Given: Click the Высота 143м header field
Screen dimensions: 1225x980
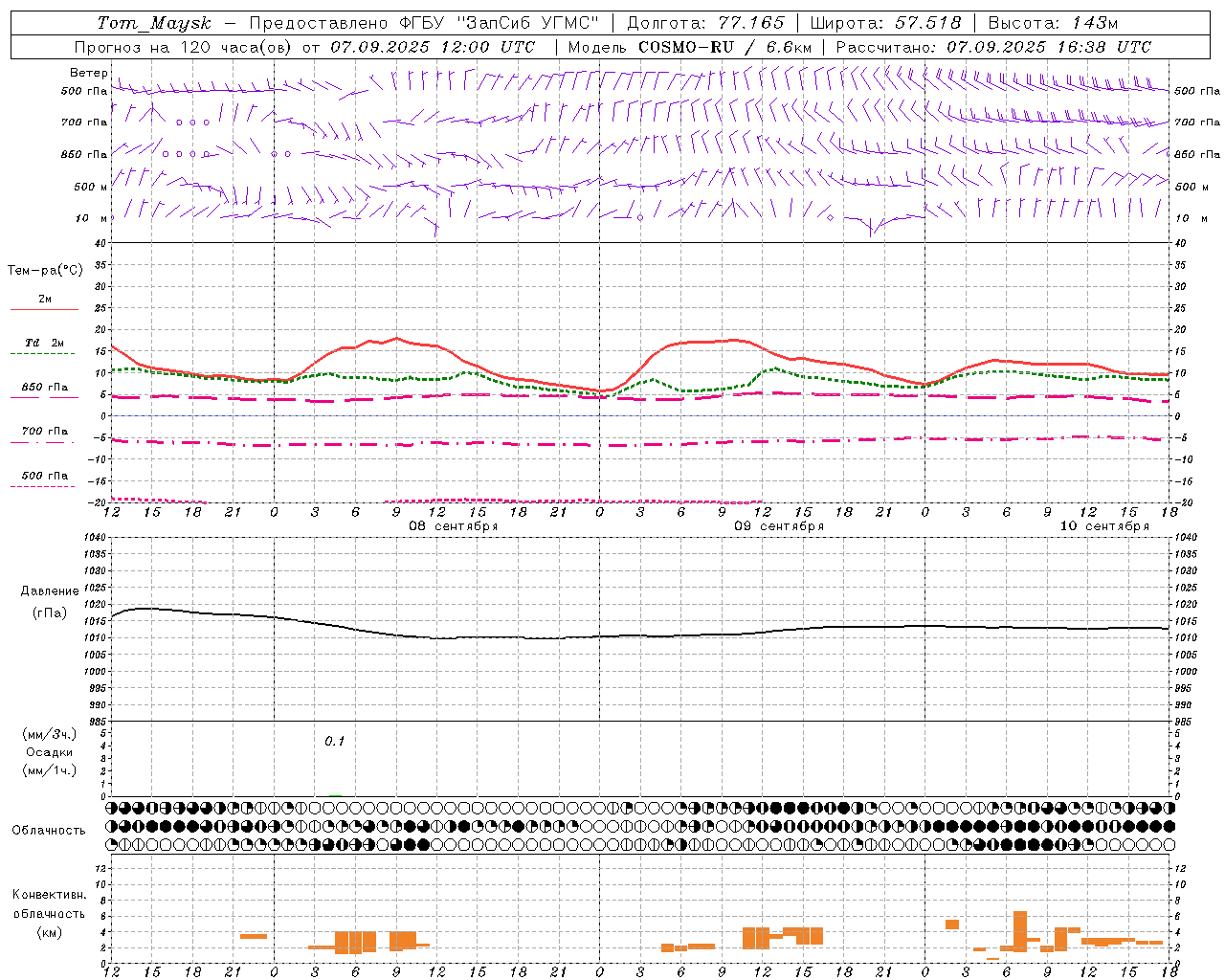Looking at the screenshot, I should coord(1053,23).
